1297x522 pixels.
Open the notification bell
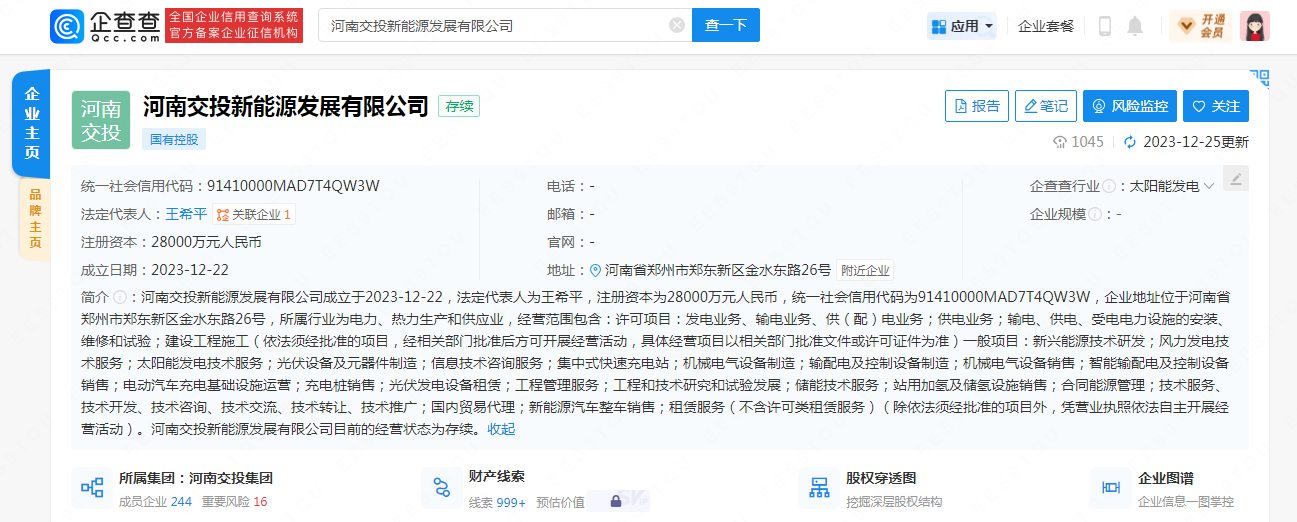[1135, 26]
